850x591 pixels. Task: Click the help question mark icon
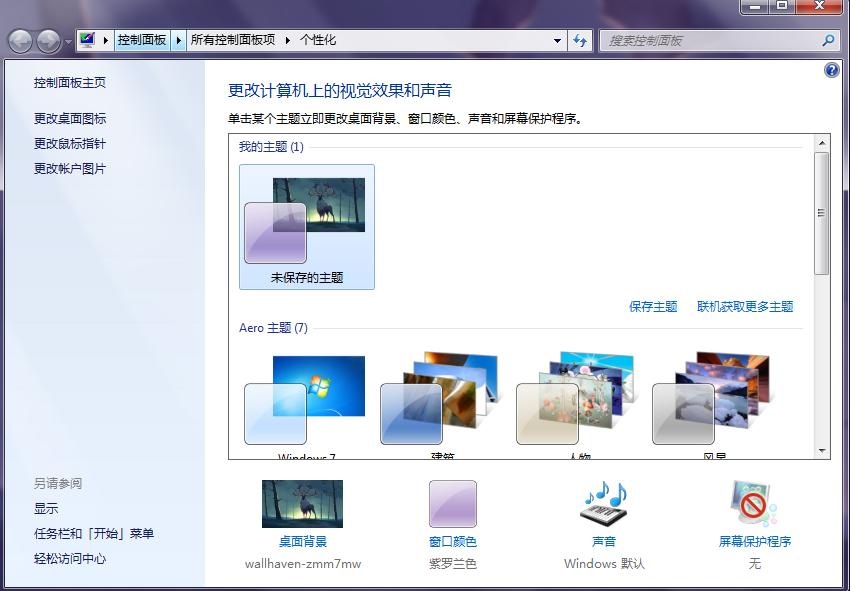pos(829,69)
